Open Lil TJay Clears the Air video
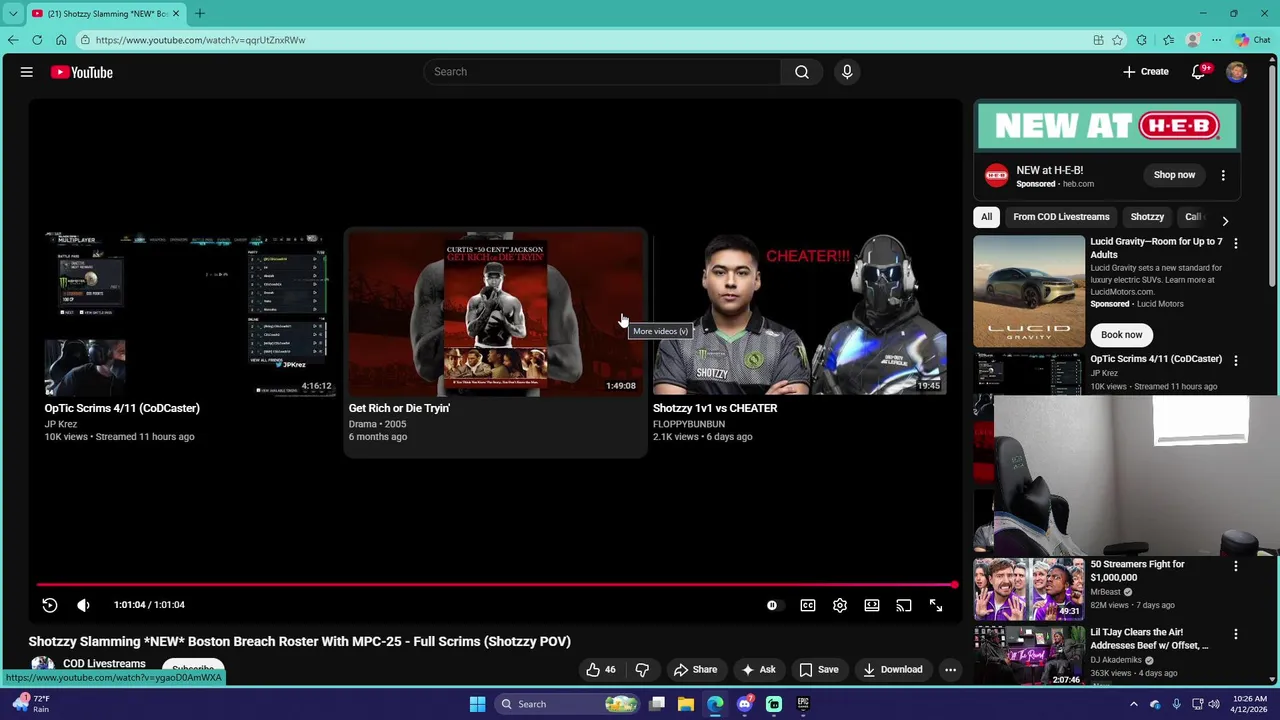Image resolution: width=1280 pixels, height=720 pixels. [x=1149, y=639]
